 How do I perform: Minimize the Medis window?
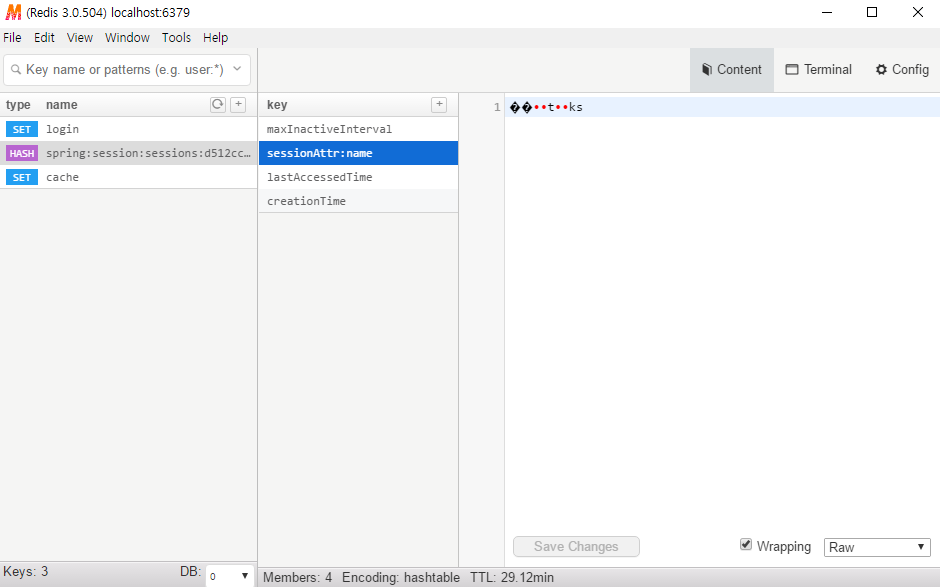[827, 12]
